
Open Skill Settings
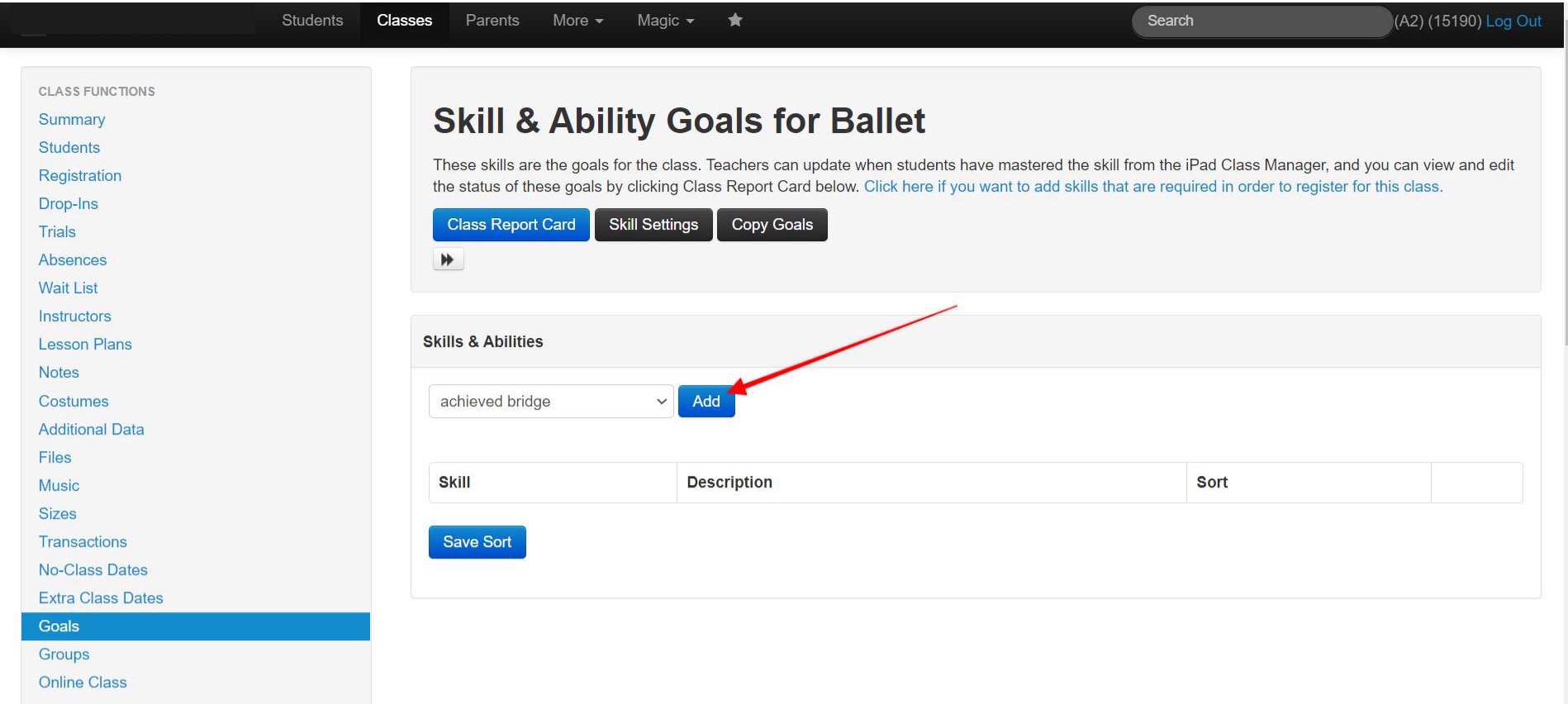(x=653, y=225)
